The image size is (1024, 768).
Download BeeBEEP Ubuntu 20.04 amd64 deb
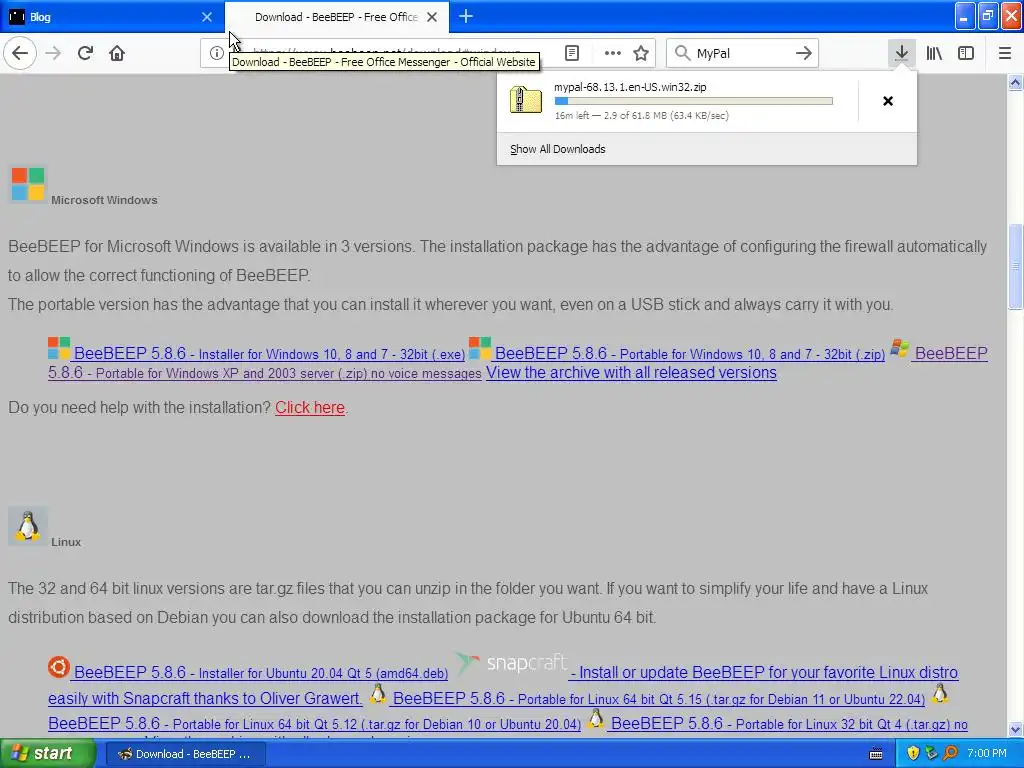[261, 673]
